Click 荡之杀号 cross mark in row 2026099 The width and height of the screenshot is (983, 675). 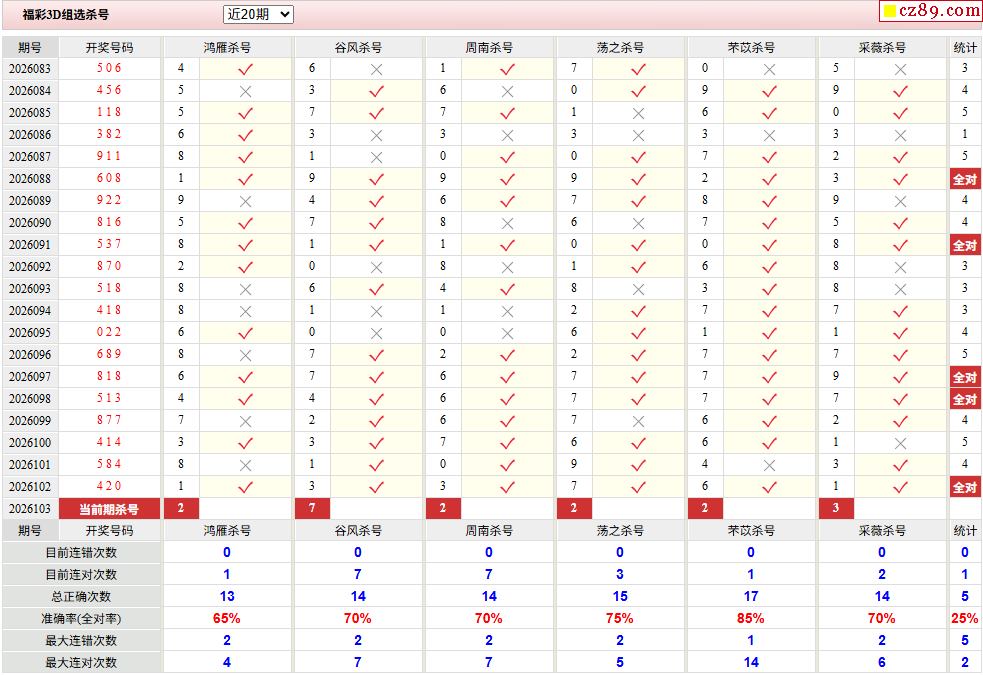coord(638,422)
